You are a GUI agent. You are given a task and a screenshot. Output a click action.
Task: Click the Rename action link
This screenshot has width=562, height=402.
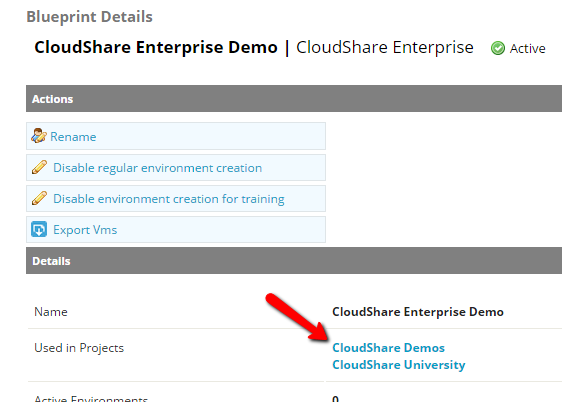(73, 137)
